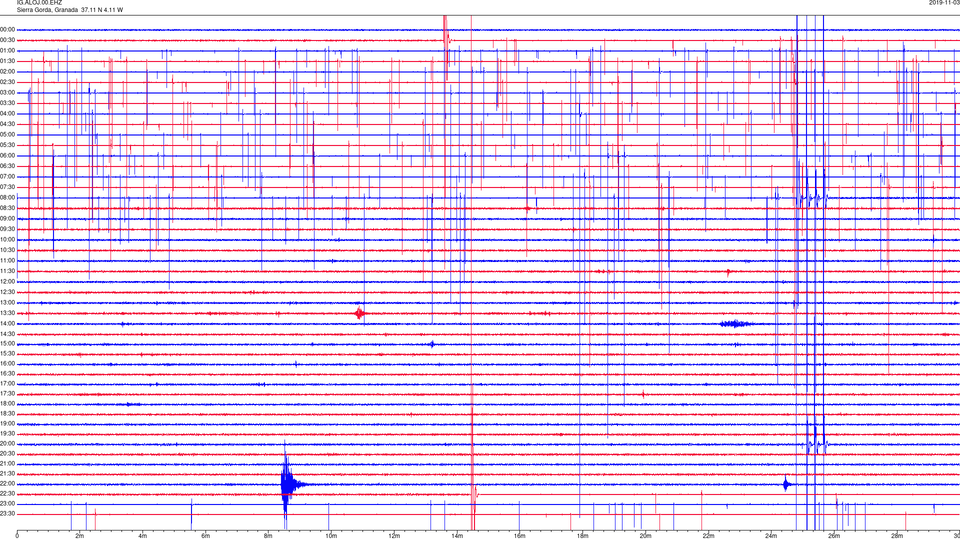This screenshot has height=540, width=960.
Task: Select the 00:00 trace time label
Action: coord(8,29)
